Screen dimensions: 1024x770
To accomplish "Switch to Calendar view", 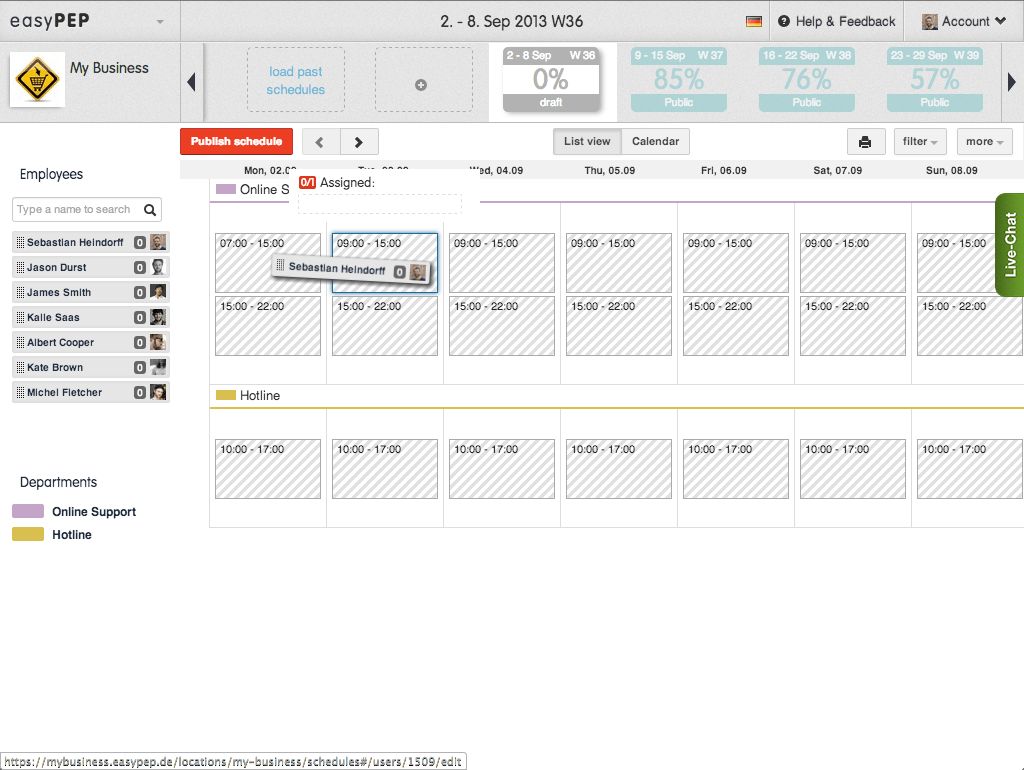I will pos(655,141).
